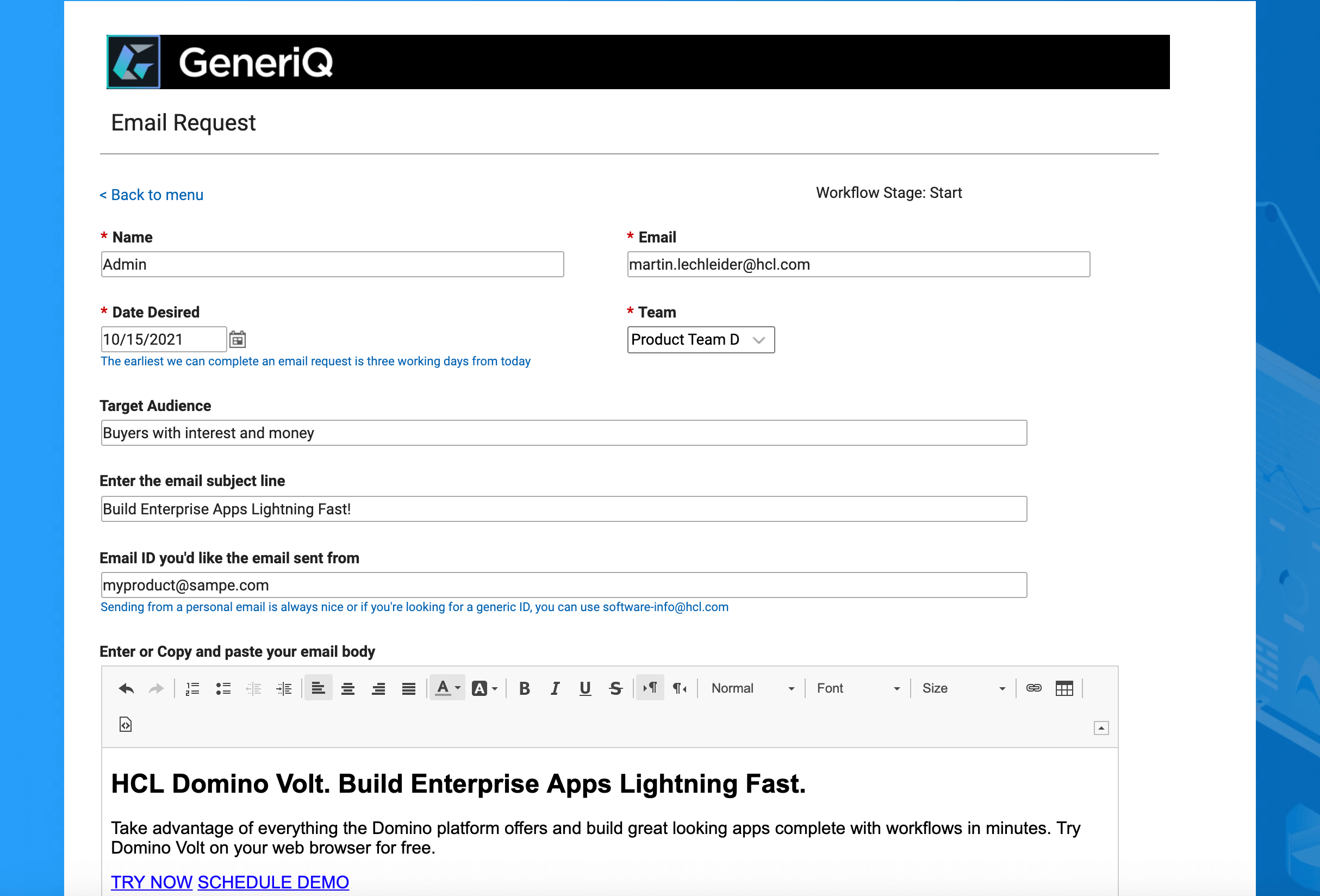Insert a hyperlink with the link icon

(1033, 689)
